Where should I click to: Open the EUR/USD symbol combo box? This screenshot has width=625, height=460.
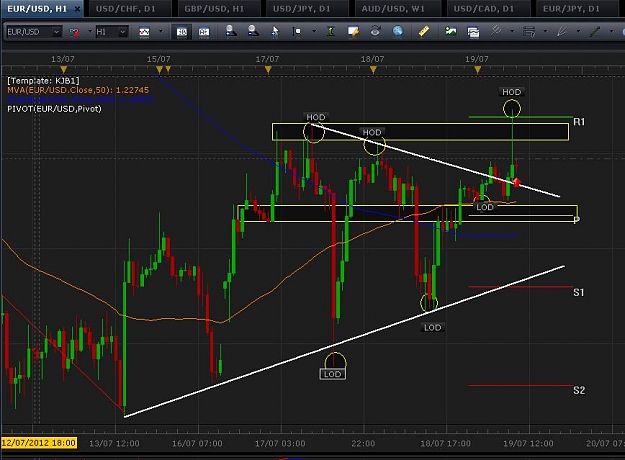[x=34, y=32]
